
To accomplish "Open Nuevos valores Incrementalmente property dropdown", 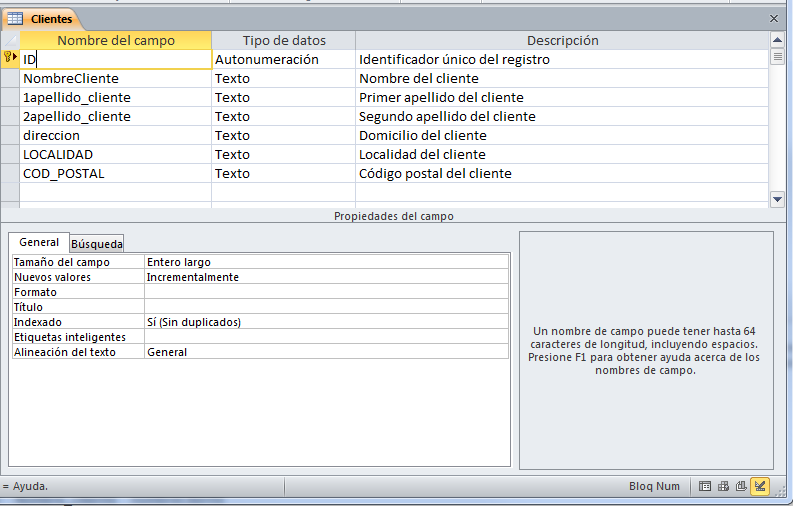I will pos(326,277).
